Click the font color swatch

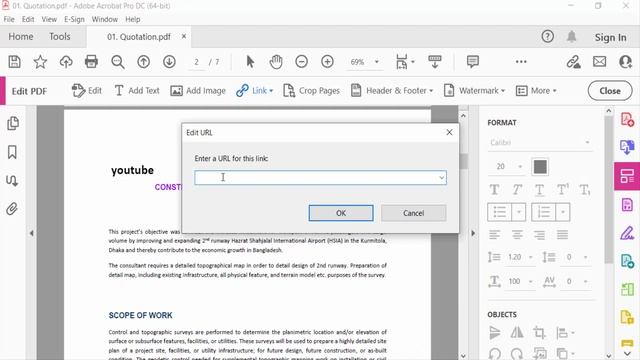540,167
